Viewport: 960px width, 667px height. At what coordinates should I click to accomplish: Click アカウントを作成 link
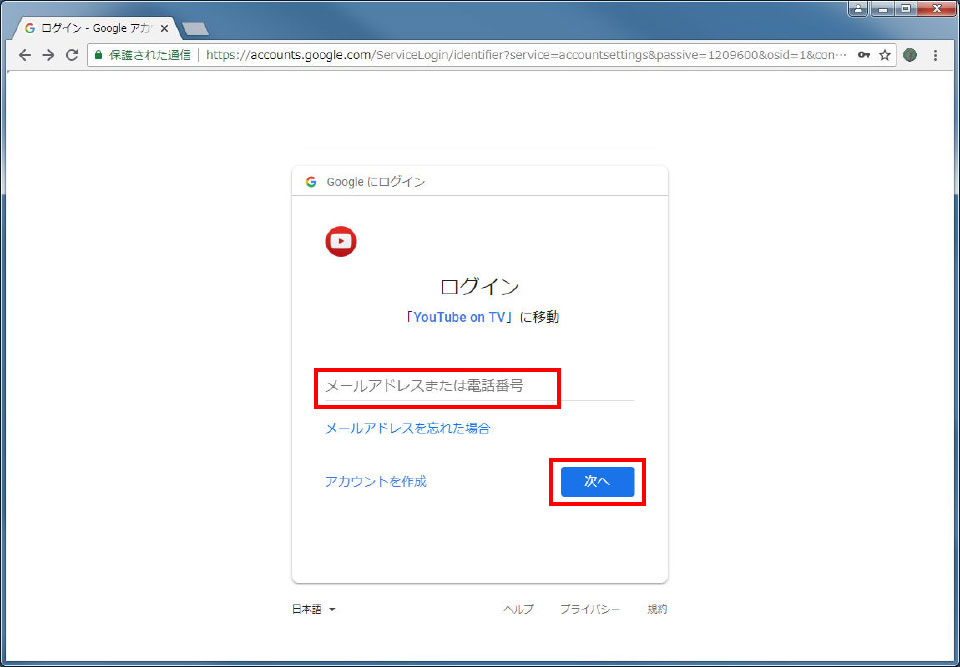coord(376,481)
